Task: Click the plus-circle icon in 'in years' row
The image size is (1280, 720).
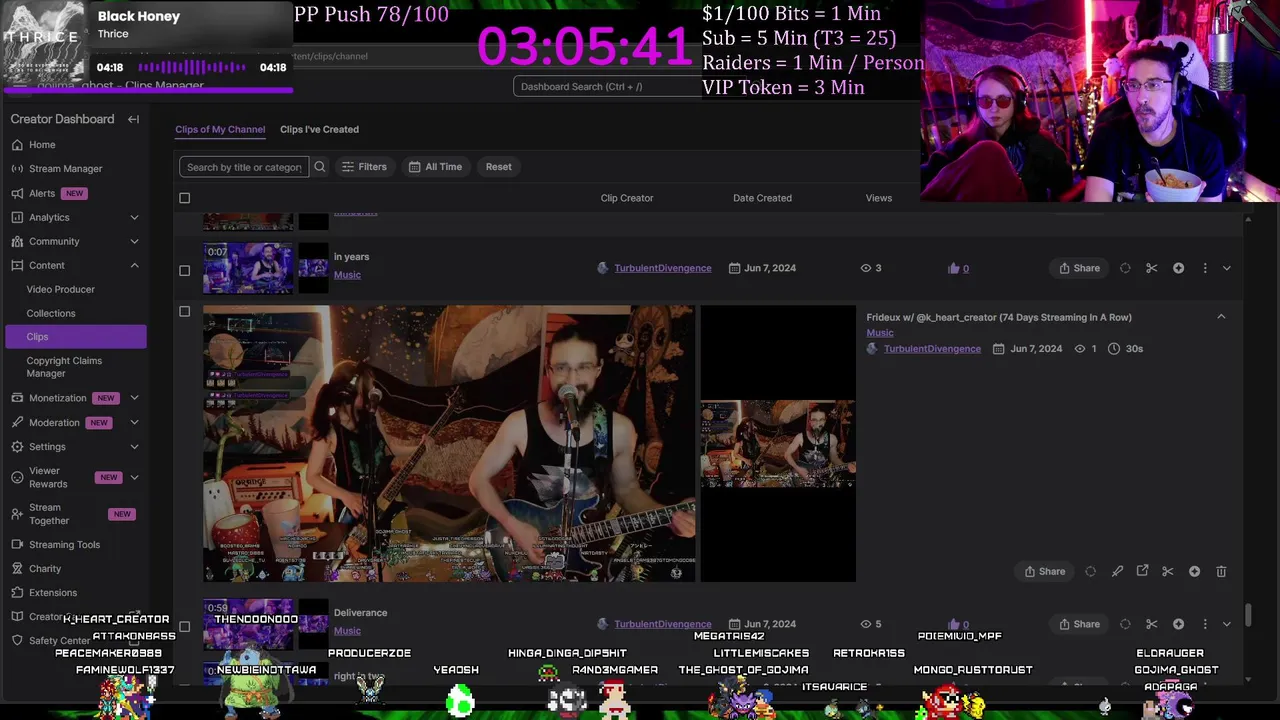Action: (x=1178, y=268)
